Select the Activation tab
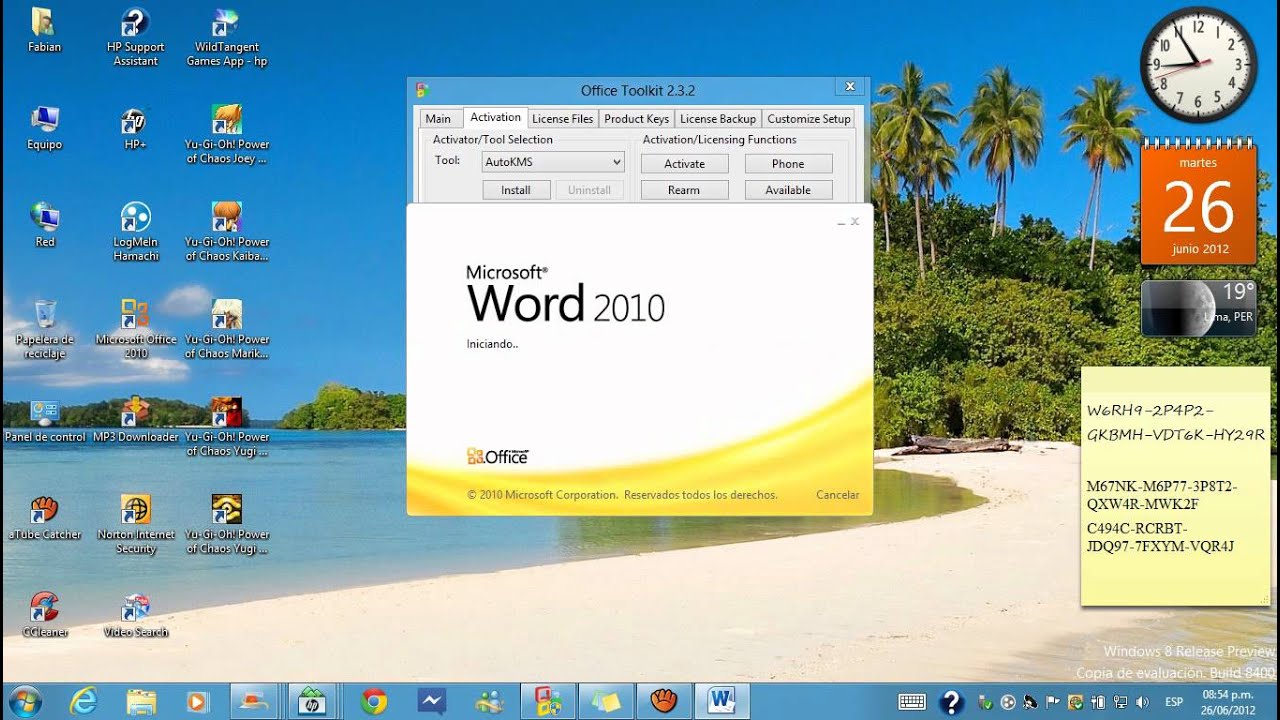 click(496, 117)
